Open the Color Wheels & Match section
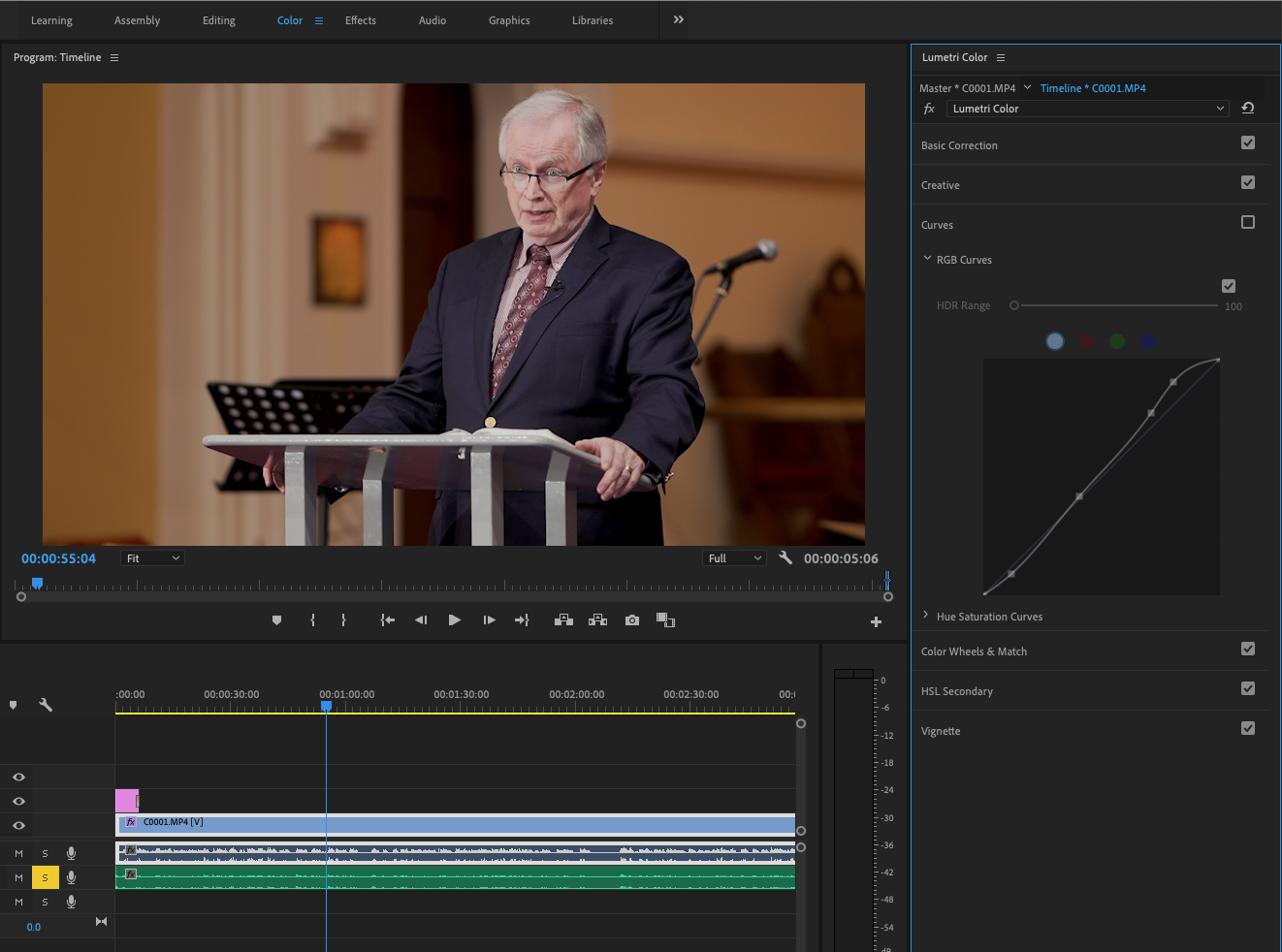Image resolution: width=1282 pixels, height=952 pixels. click(x=974, y=651)
